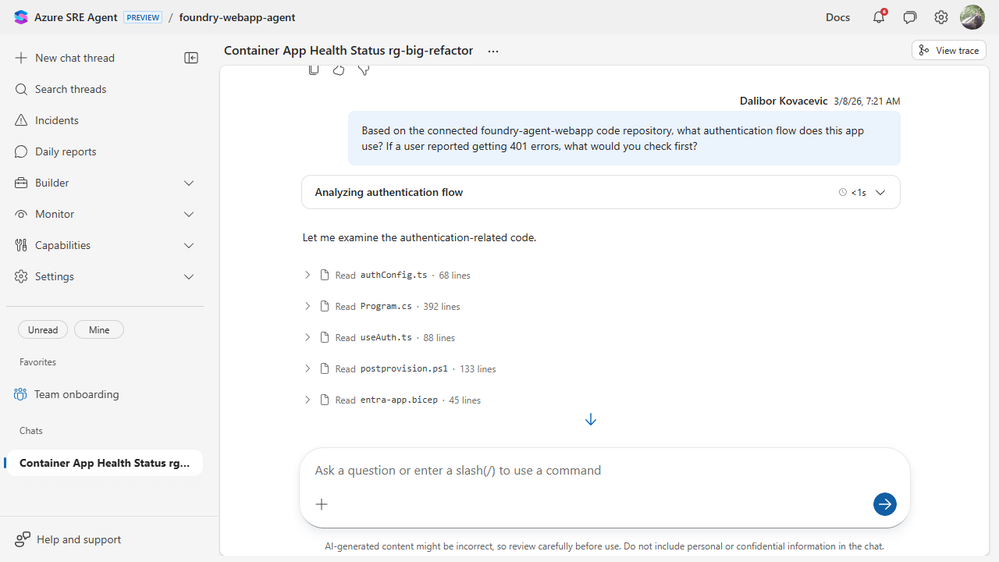Click the file icon beside entra-app.bicep
The width and height of the screenshot is (999, 562).
324,400
